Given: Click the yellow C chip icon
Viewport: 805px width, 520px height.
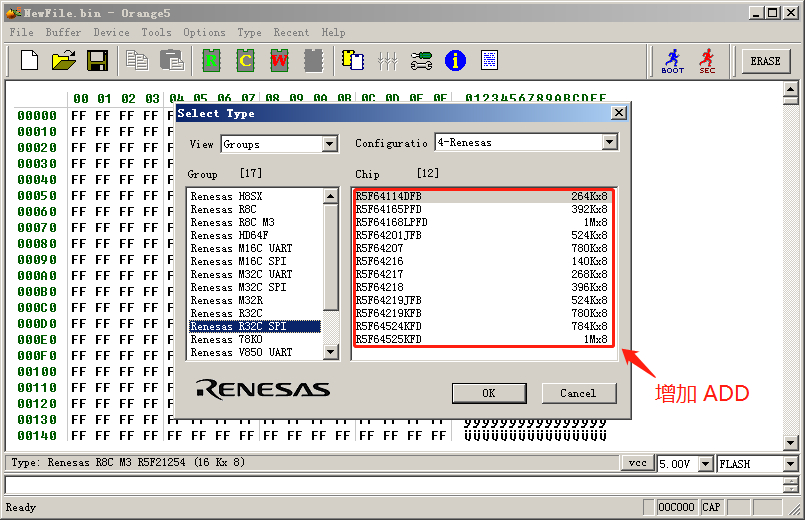Looking at the screenshot, I should tap(245, 61).
